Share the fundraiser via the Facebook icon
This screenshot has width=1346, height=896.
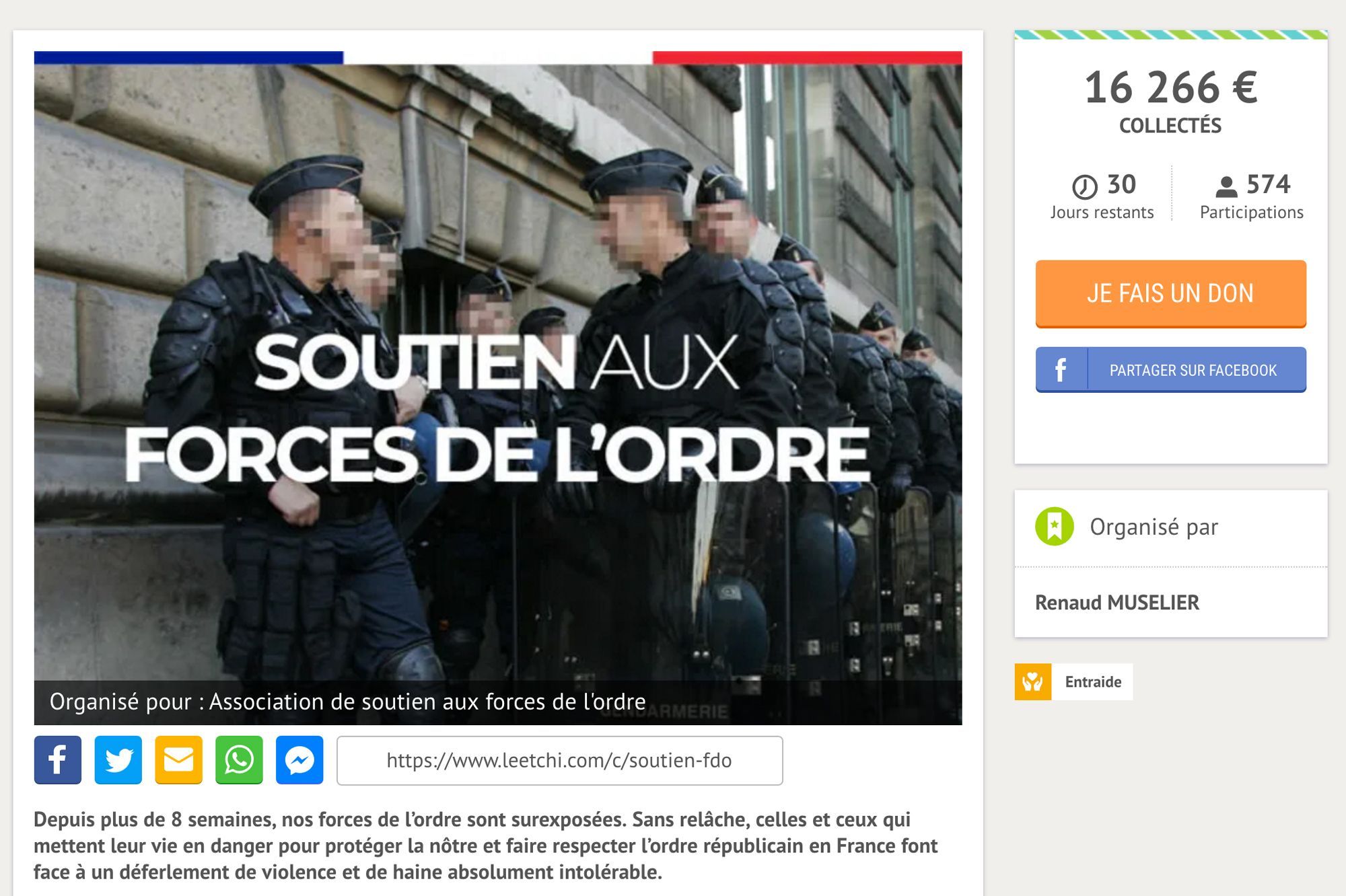(x=58, y=760)
